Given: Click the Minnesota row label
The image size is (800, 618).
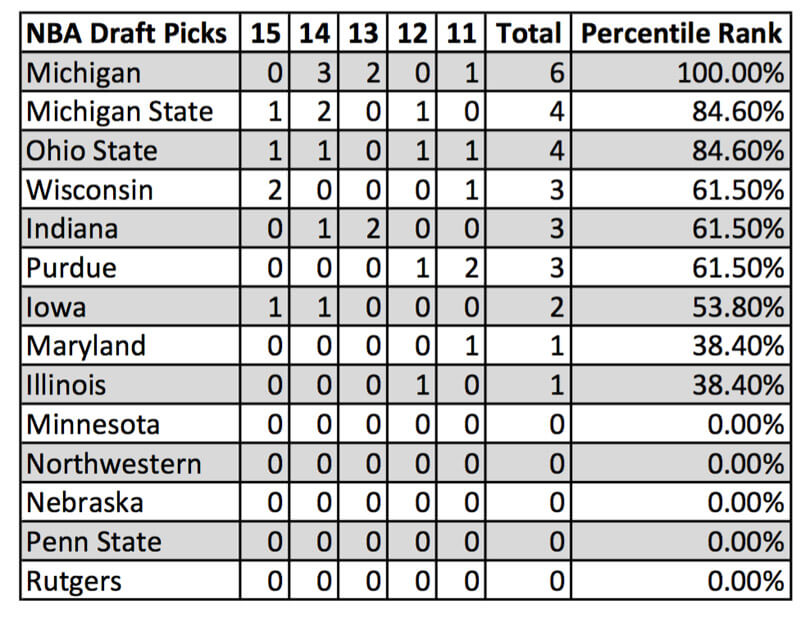Looking at the screenshot, I should [92, 424].
